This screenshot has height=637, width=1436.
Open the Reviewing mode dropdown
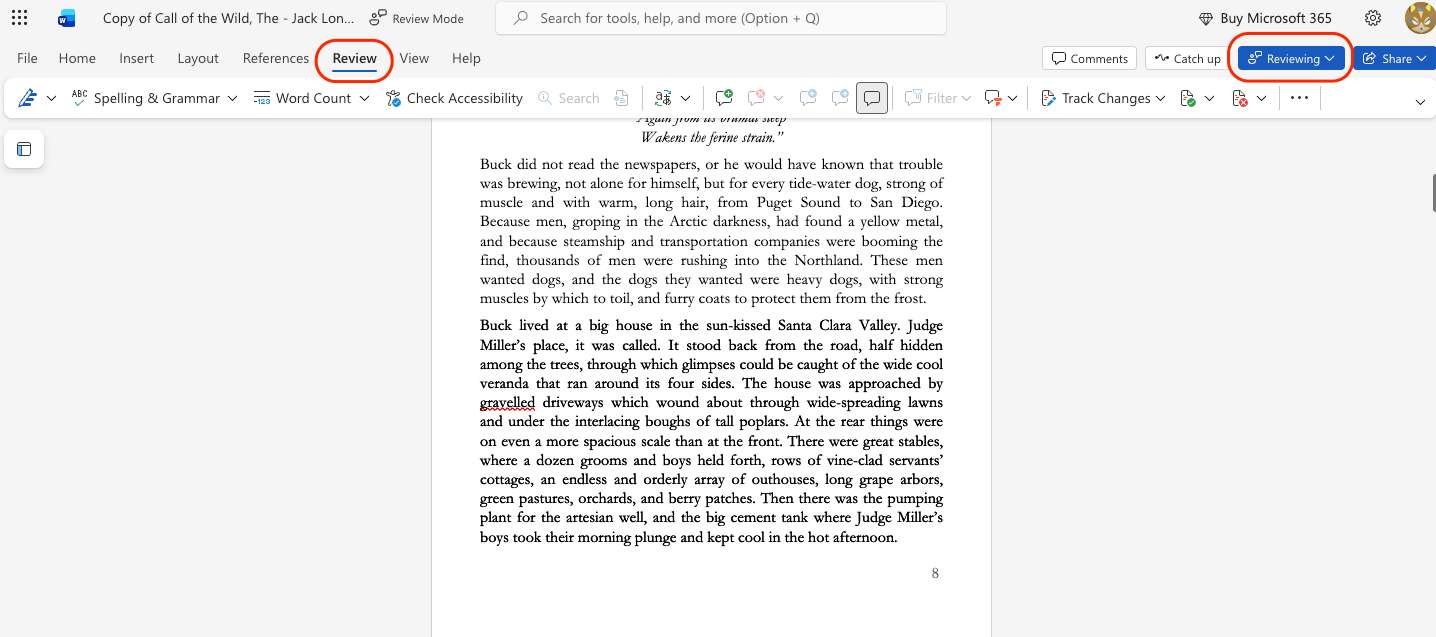point(1291,58)
